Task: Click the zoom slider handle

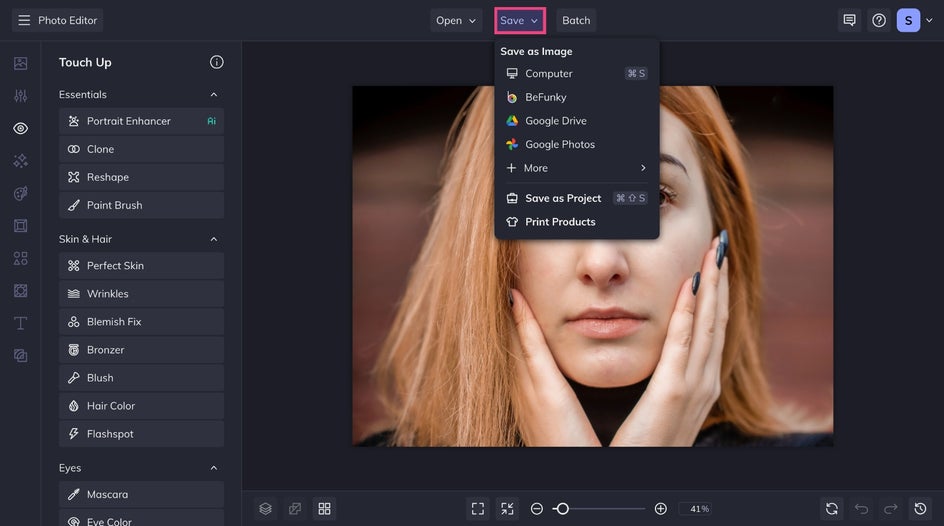Action: click(562, 509)
